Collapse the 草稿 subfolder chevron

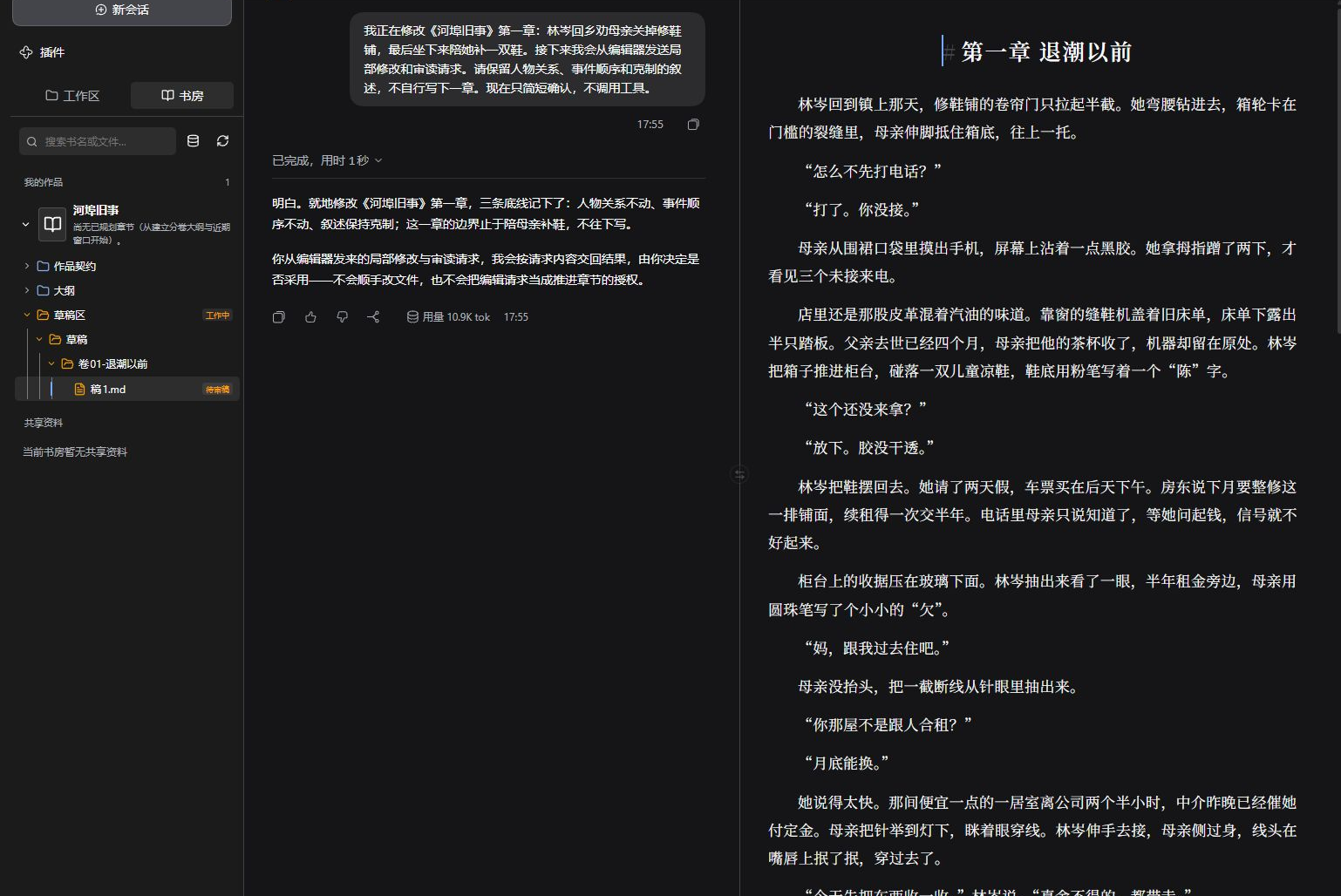click(x=39, y=339)
